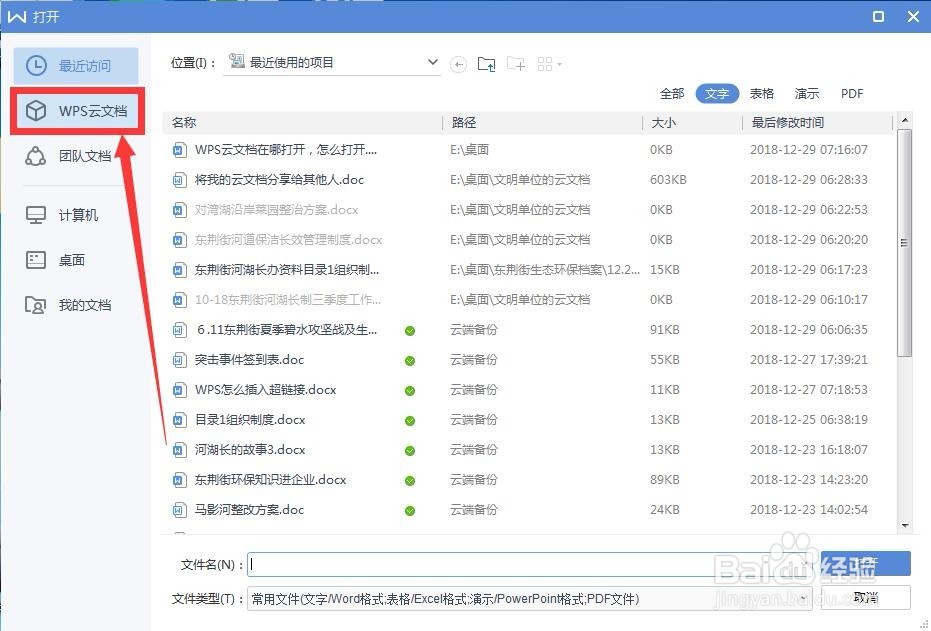This screenshot has width=931, height=631.
Task: Click green sync checkmark of 河湖长的故事3.docx
Action: (x=410, y=451)
